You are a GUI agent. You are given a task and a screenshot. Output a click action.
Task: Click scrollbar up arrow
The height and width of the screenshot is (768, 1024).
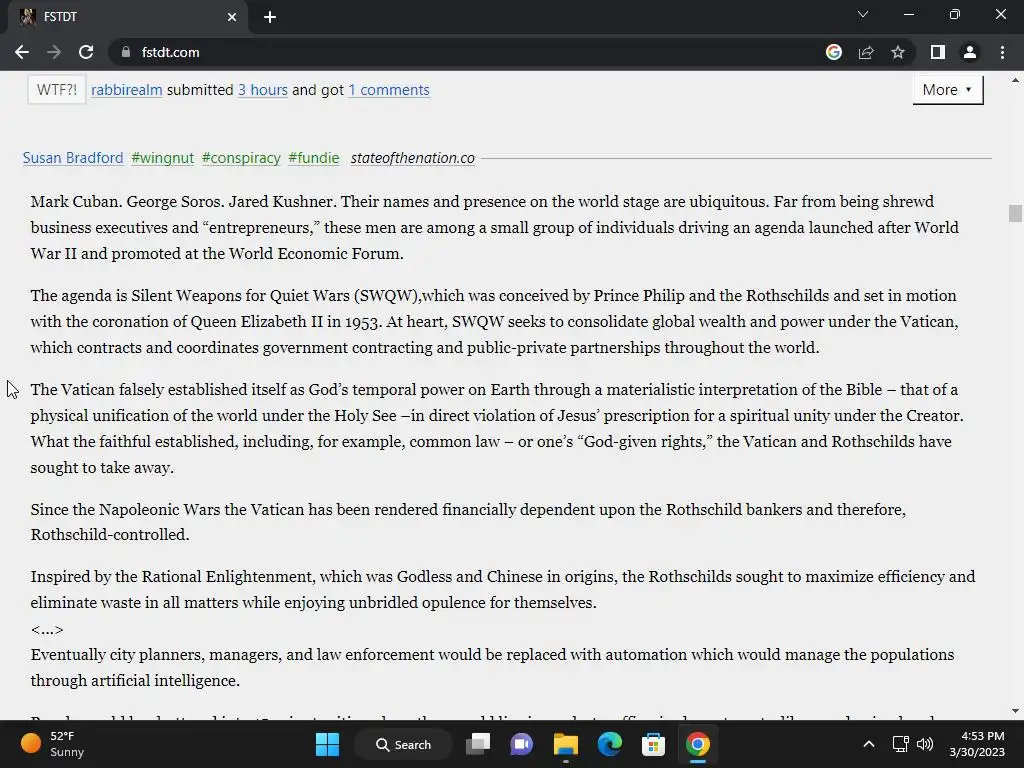1015,81
